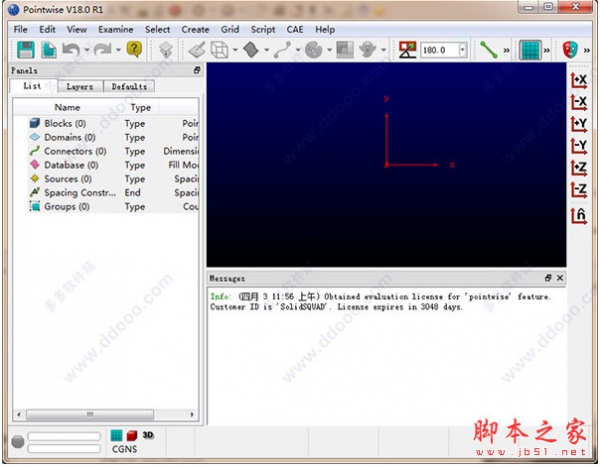Image resolution: width=600 pixels, height=467 pixels.
Task: Select Connectors (0) in the list
Action: tap(68, 151)
